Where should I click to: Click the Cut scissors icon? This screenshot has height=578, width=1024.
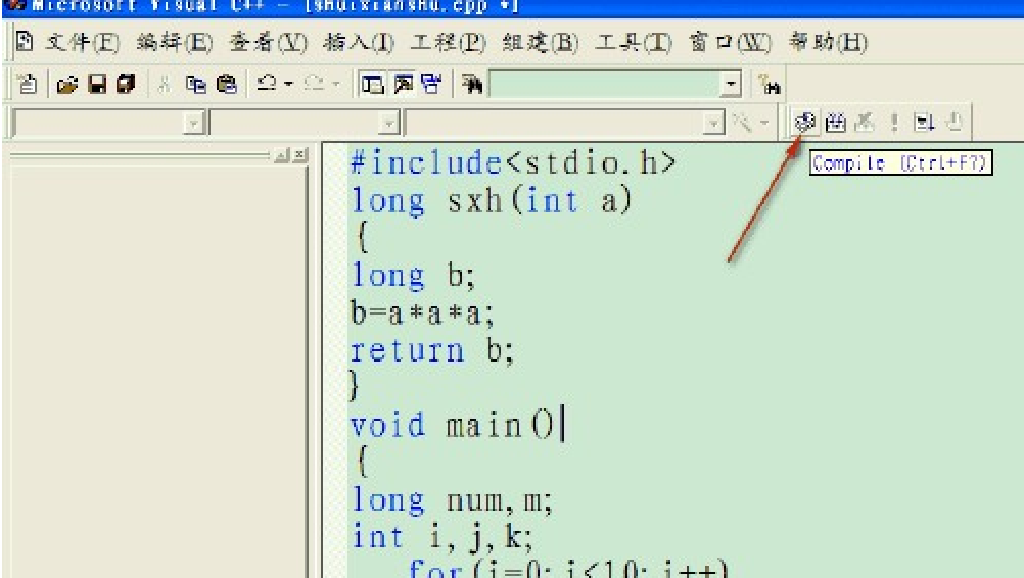click(x=164, y=84)
